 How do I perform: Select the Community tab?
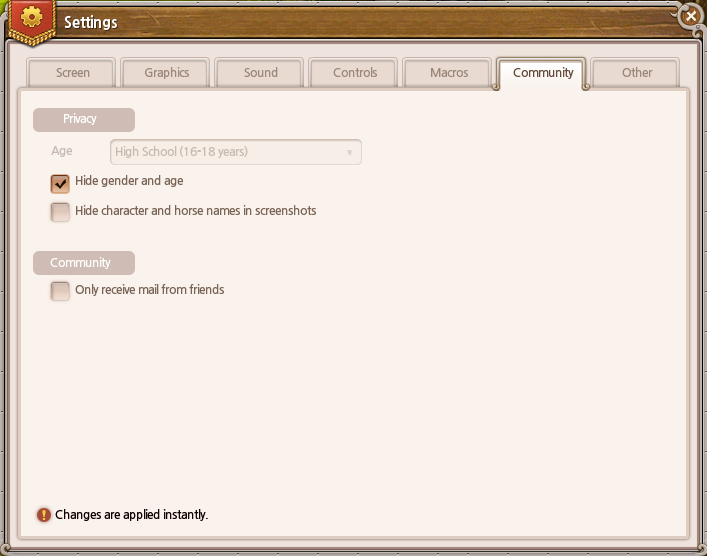point(542,73)
